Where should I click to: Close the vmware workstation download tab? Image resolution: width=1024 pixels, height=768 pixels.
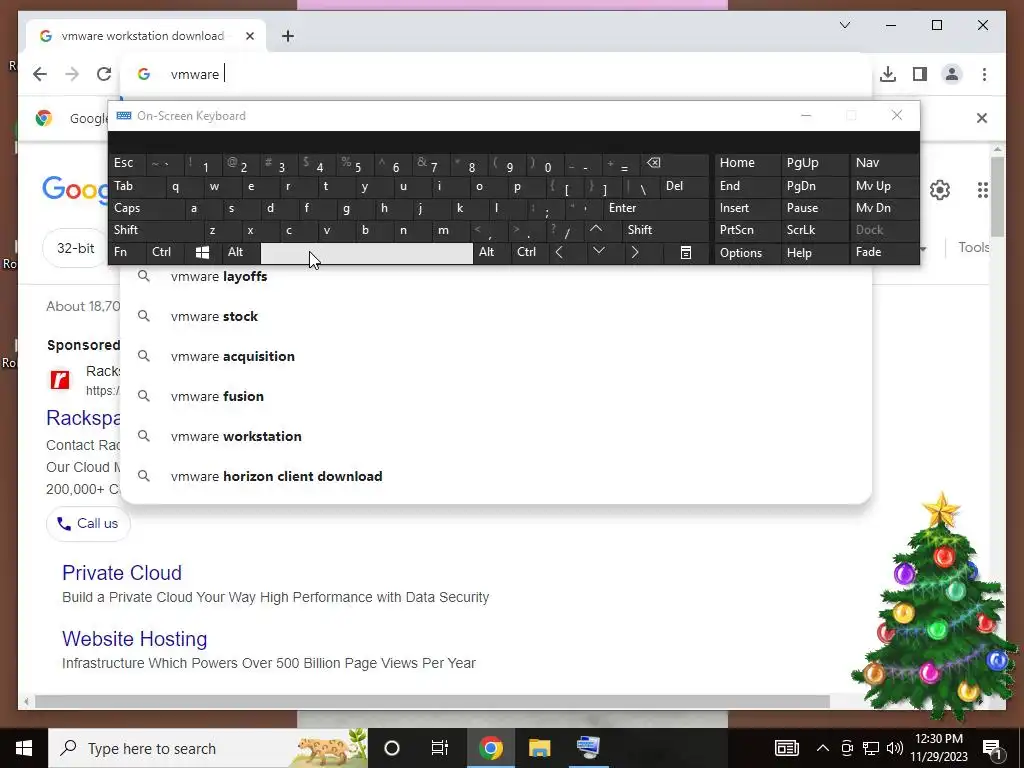pyautogui.click(x=249, y=36)
